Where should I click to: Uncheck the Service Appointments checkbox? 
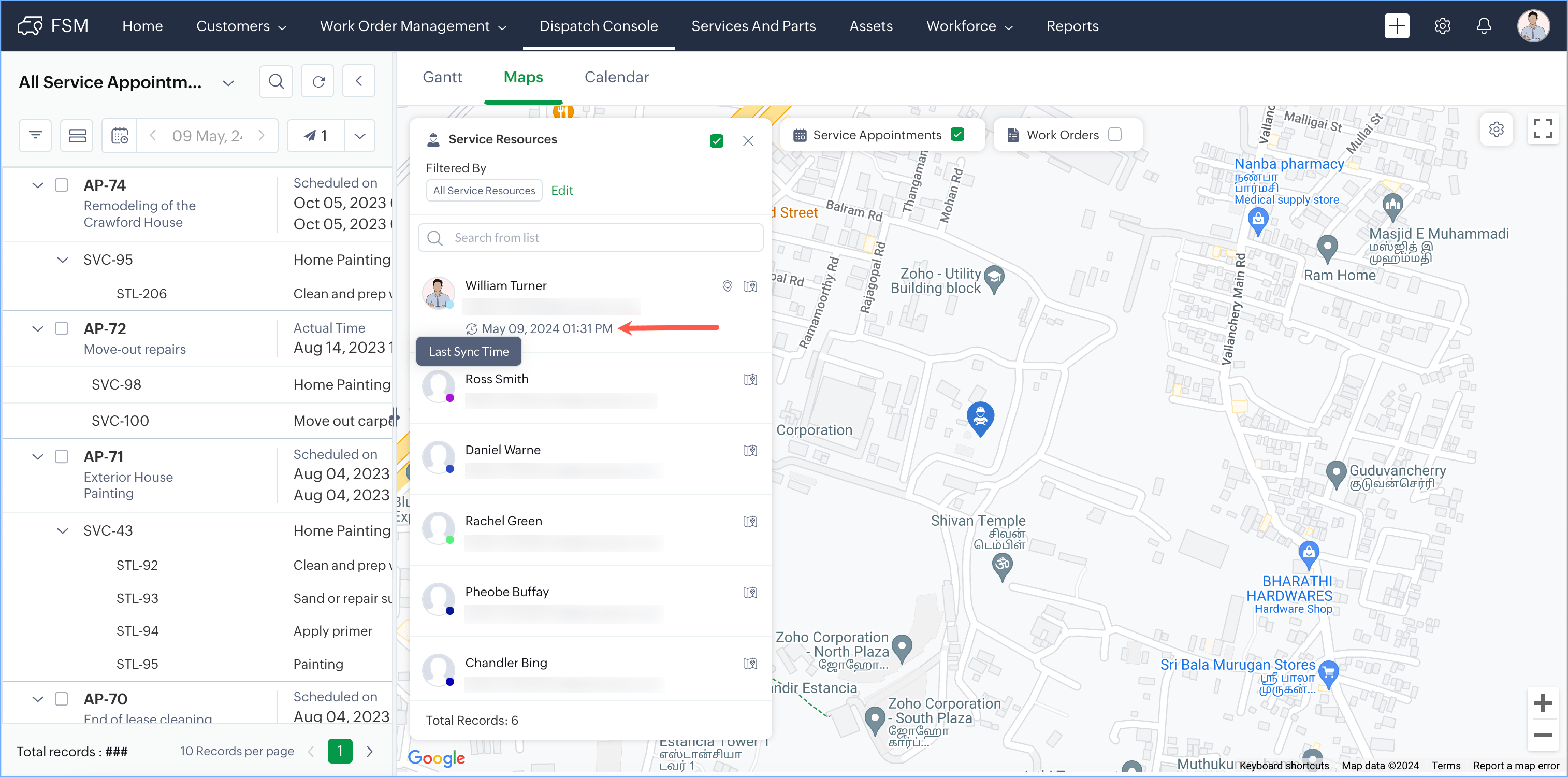click(x=957, y=134)
